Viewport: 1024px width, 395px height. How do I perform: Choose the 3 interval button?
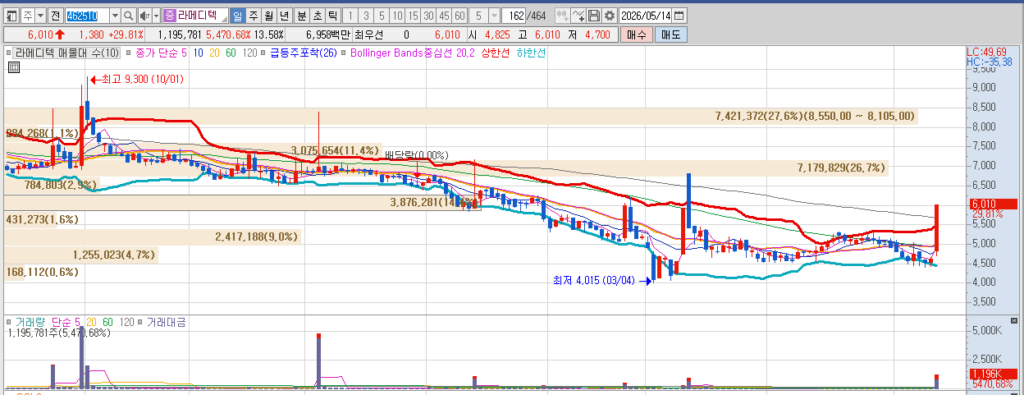point(366,16)
